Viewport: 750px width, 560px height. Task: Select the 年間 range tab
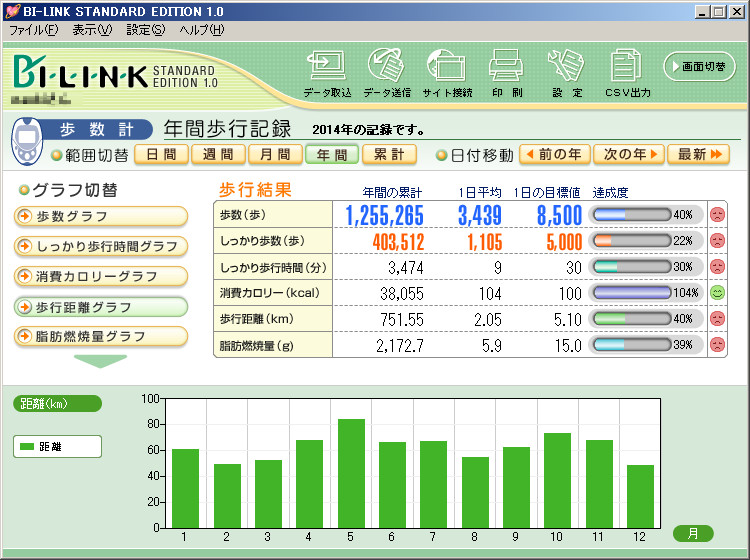click(x=332, y=154)
